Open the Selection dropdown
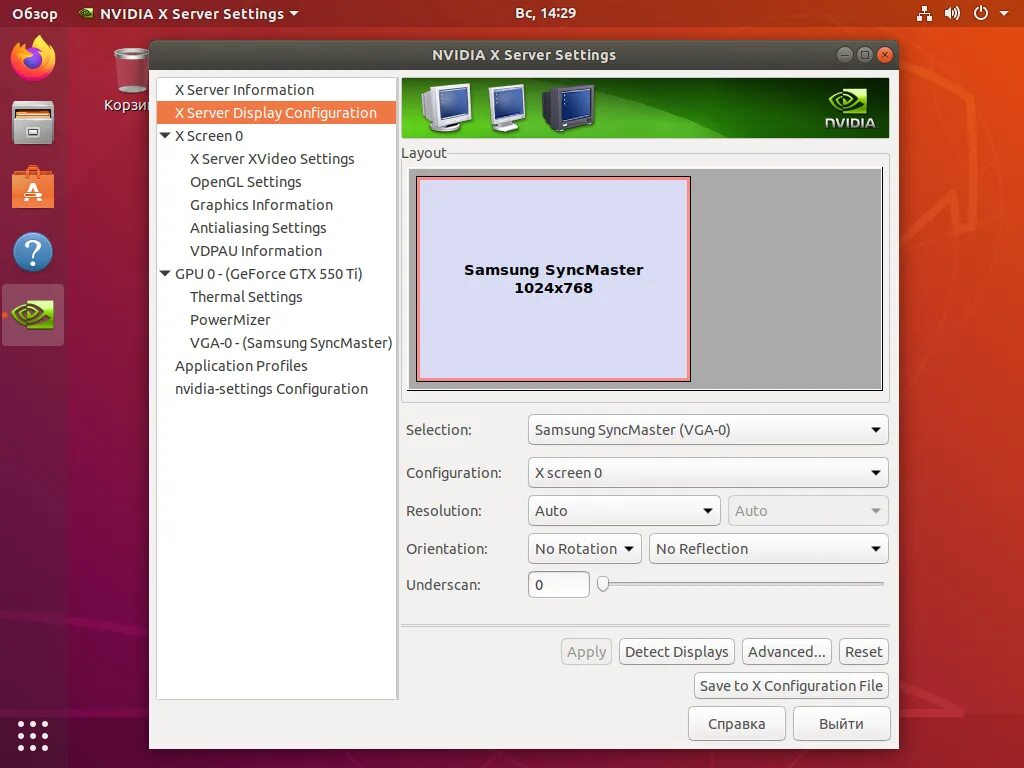The height and width of the screenshot is (768, 1024). pyautogui.click(x=708, y=430)
